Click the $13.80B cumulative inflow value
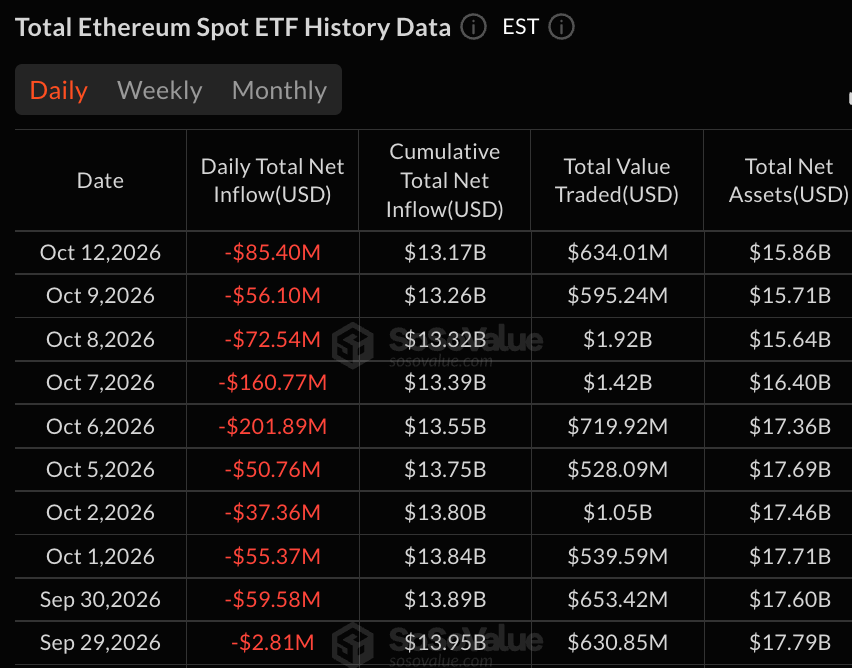This screenshot has width=852, height=668. click(444, 513)
